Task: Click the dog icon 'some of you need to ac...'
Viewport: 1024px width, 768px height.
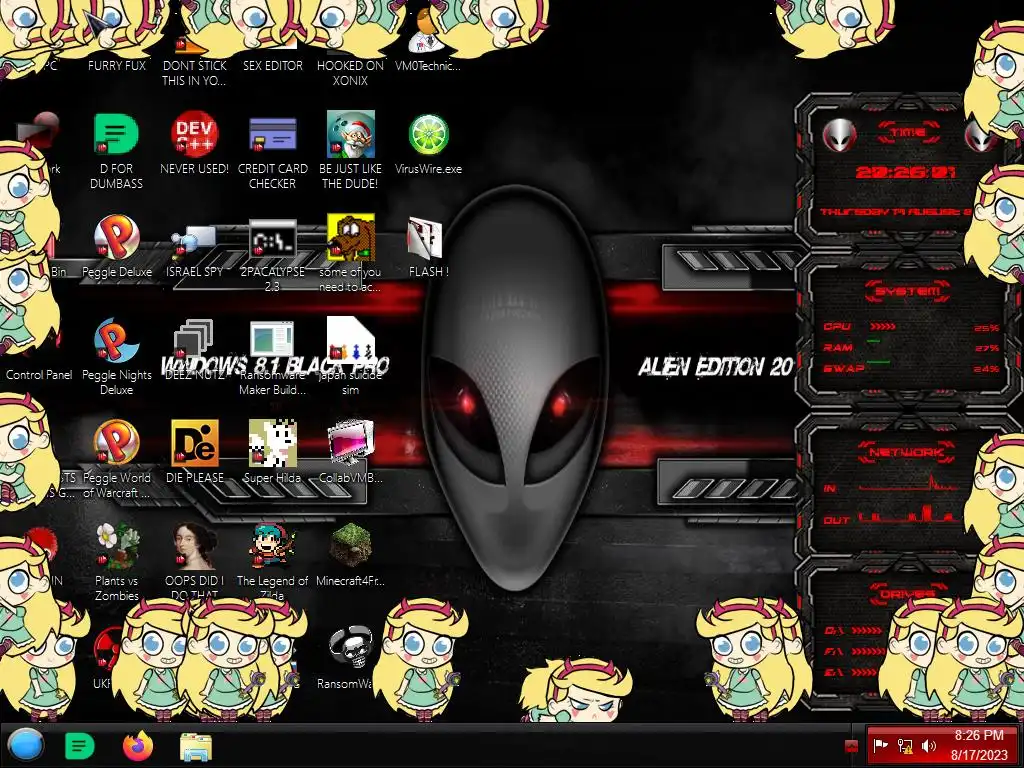Action: [351, 236]
